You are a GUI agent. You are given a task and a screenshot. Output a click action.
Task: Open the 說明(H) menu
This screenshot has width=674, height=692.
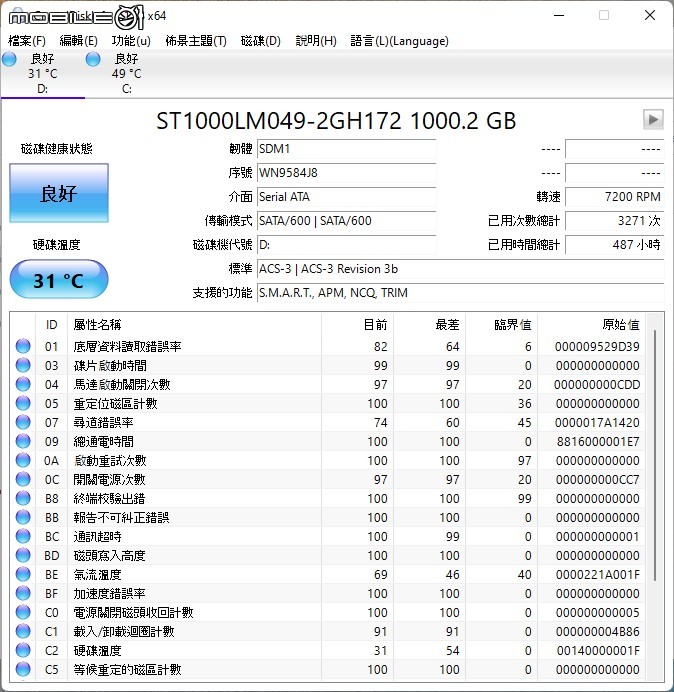point(316,41)
